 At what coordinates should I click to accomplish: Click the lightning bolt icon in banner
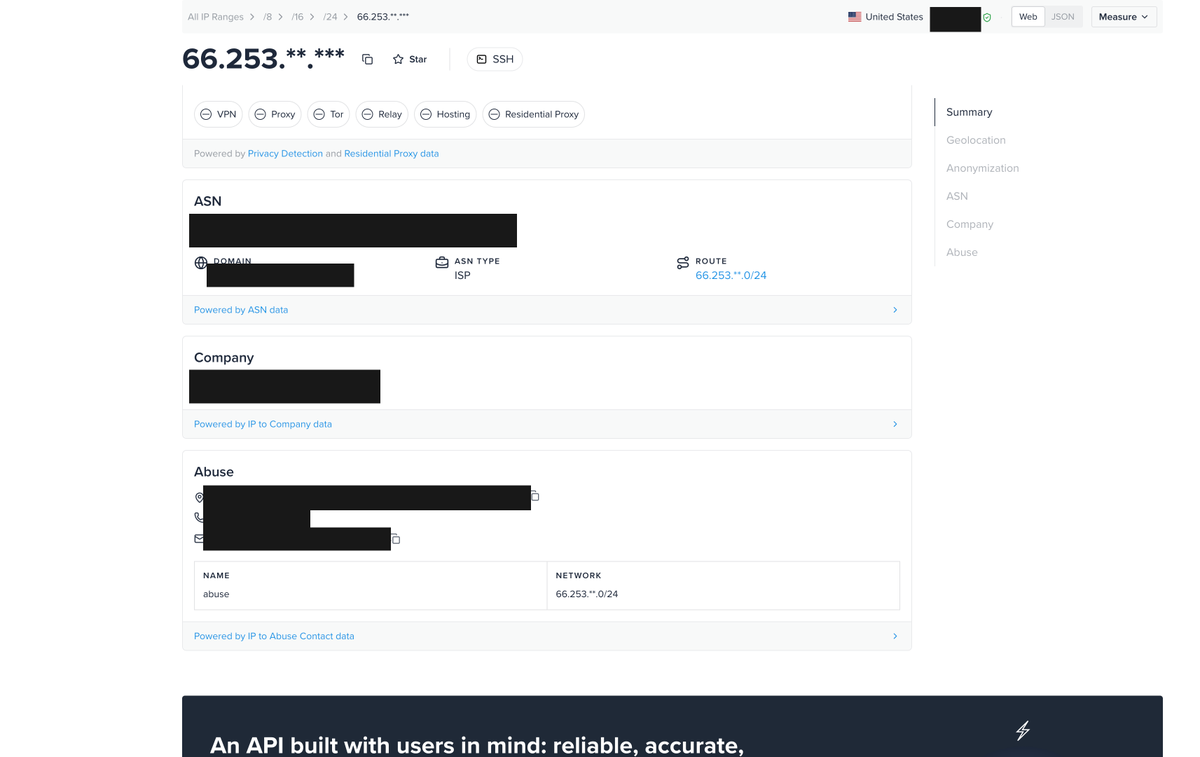tap(1022, 731)
